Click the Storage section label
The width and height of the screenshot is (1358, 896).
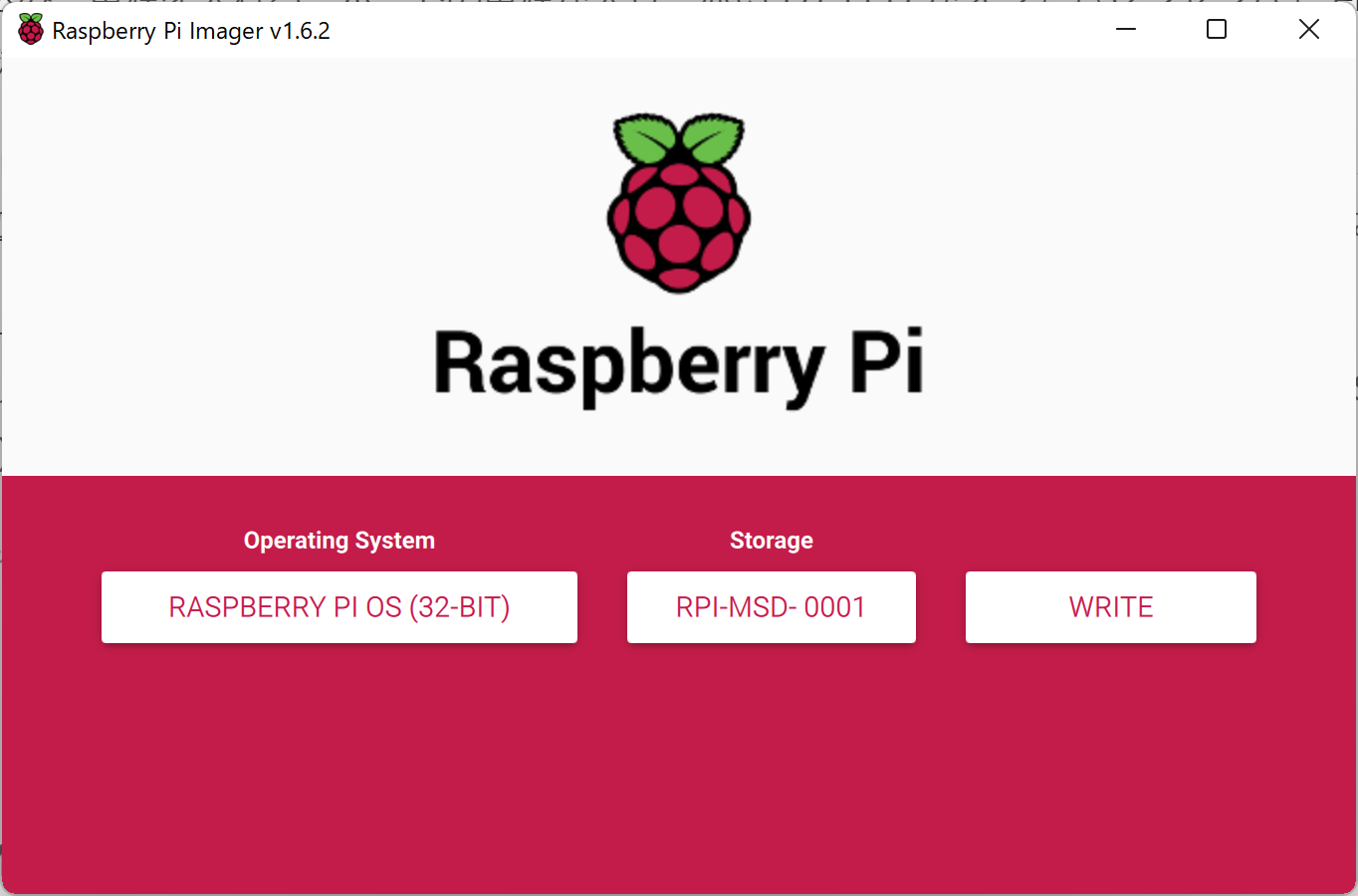771,540
